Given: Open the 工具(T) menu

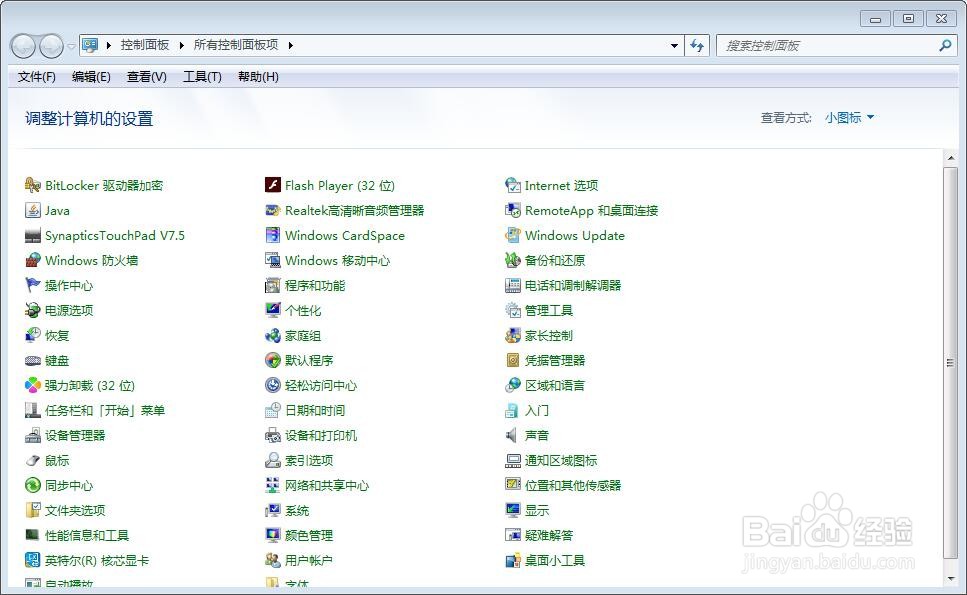Looking at the screenshot, I should click(202, 77).
